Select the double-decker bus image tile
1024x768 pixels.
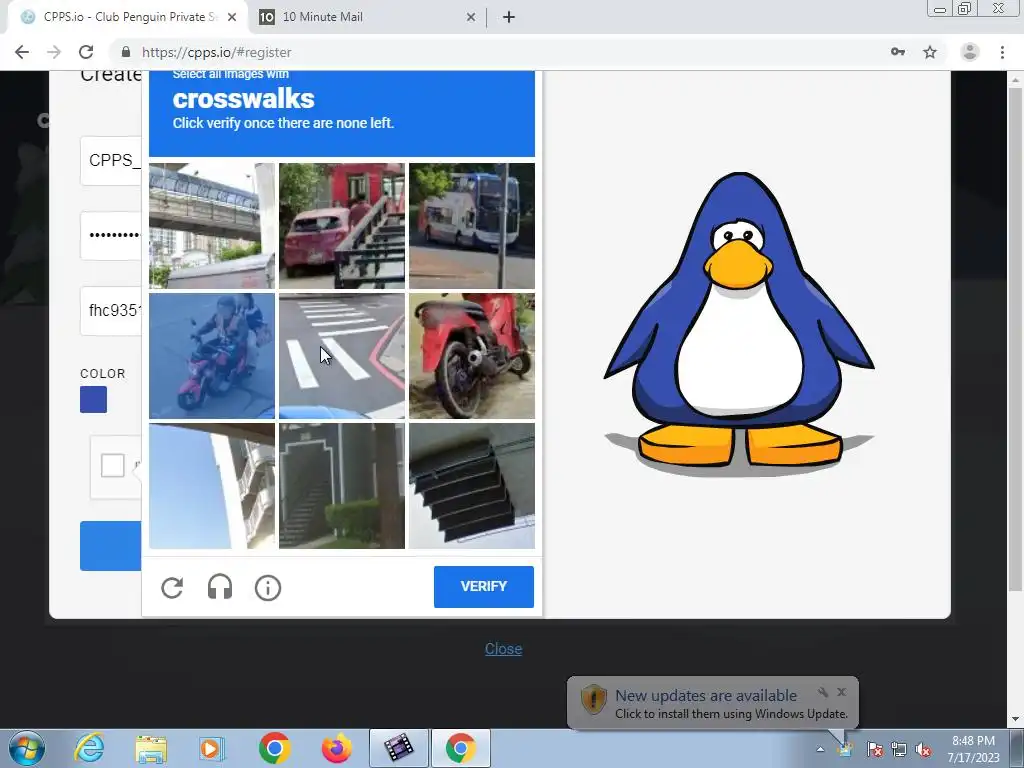click(472, 225)
